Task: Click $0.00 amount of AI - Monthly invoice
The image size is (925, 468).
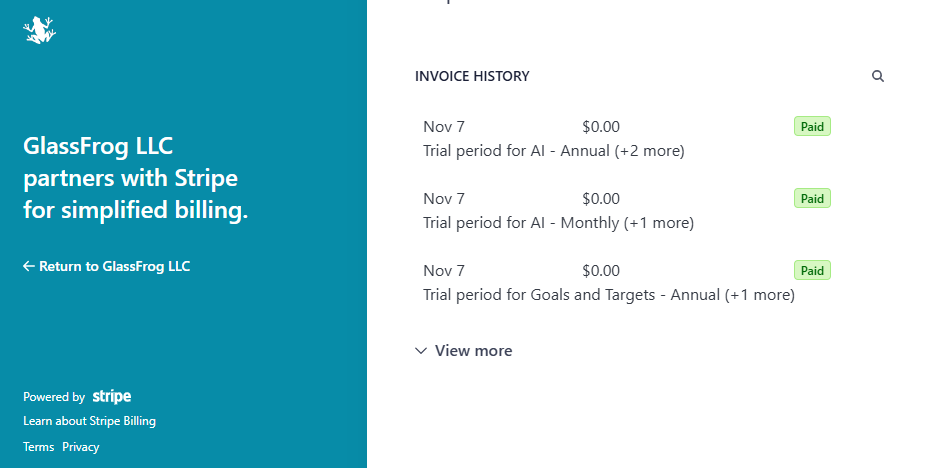Action: tap(601, 199)
